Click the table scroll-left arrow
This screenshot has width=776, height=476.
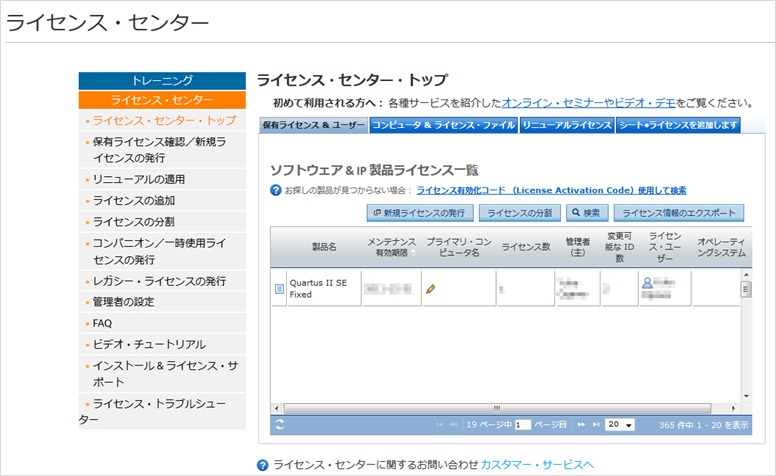(x=276, y=408)
